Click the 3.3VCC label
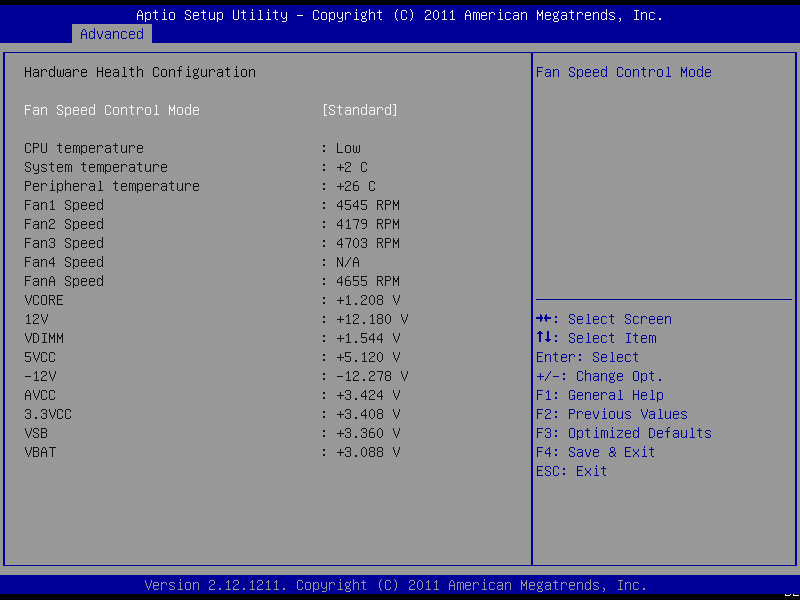The width and height of the screenshot is (800, 600). tap(48, 414)
